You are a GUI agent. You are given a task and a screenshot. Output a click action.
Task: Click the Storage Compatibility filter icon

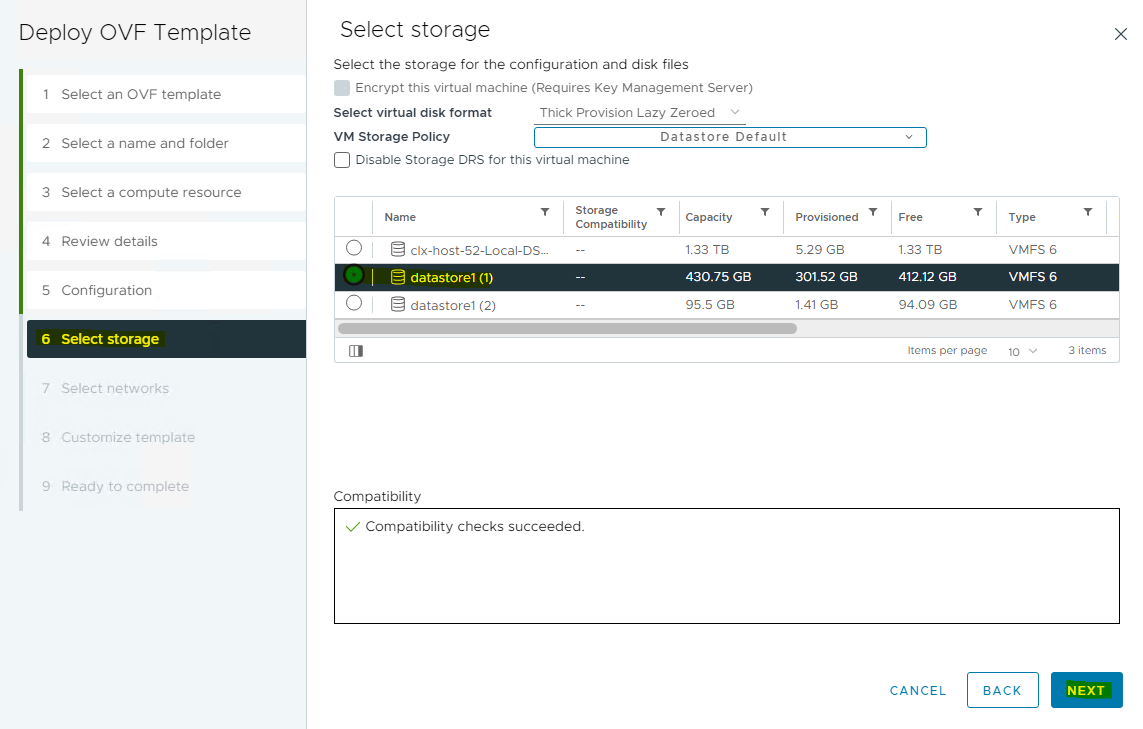(661, 212)
